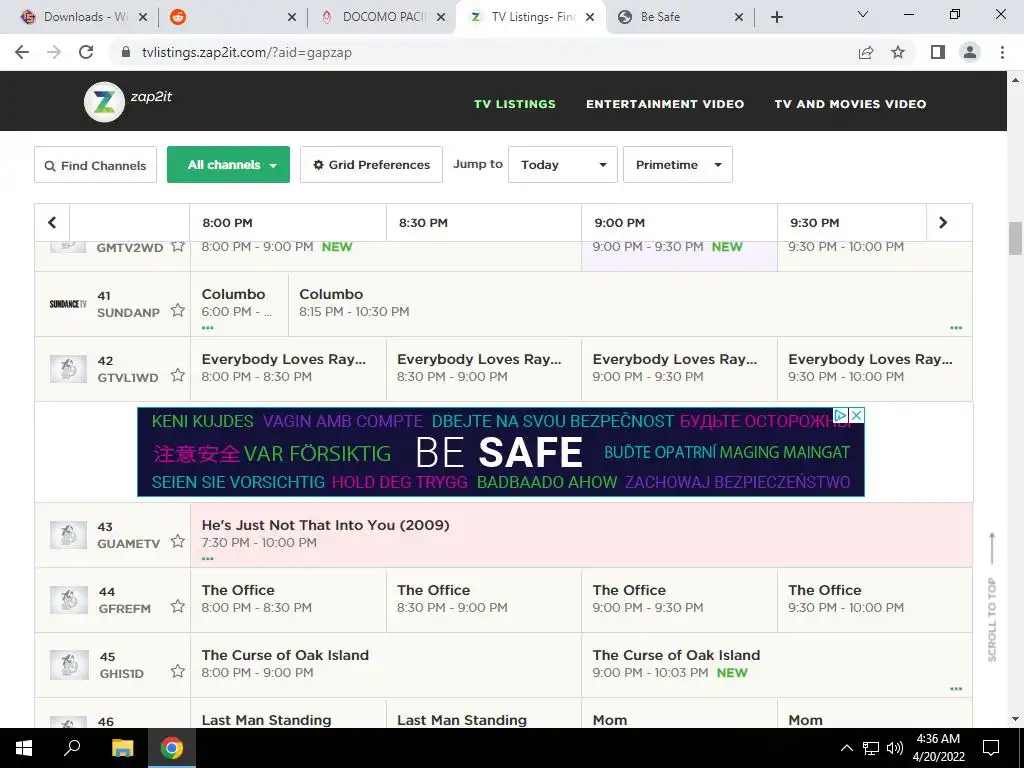The image size is (1024, 768).
Task: Favorite channel 45 GHIS1D with star
Action: click(178, 671)
